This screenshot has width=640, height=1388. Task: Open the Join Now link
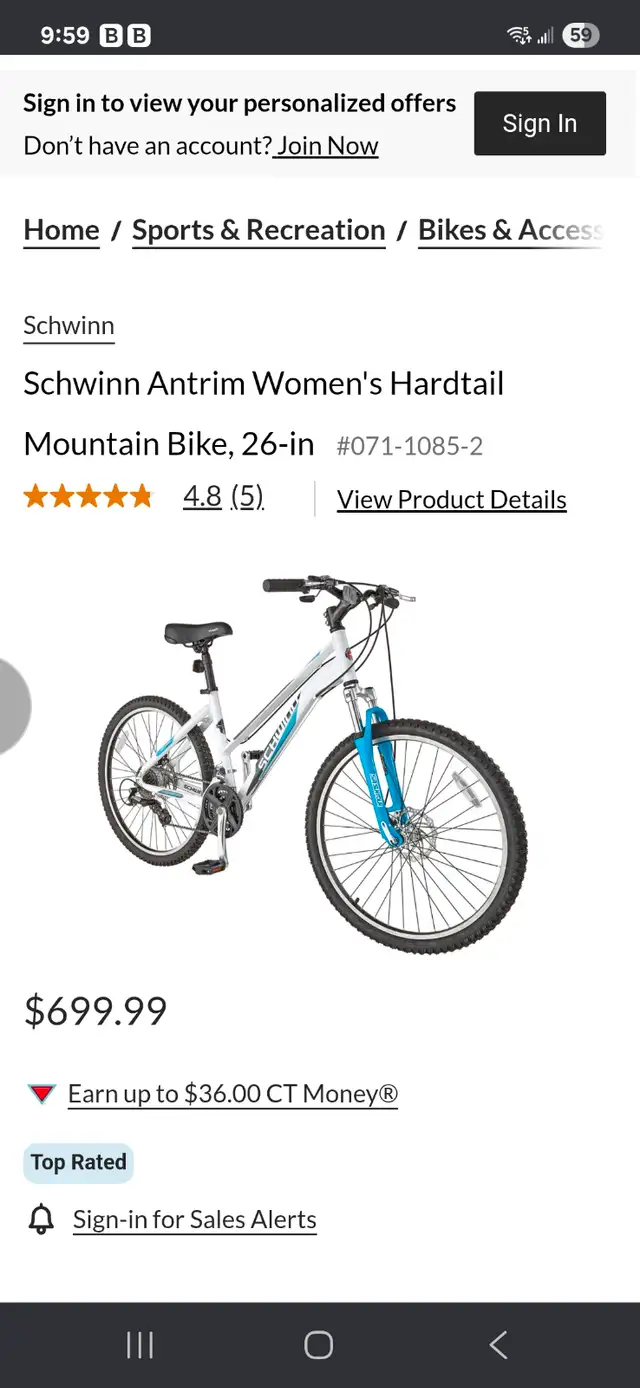[x=327, y=146]
